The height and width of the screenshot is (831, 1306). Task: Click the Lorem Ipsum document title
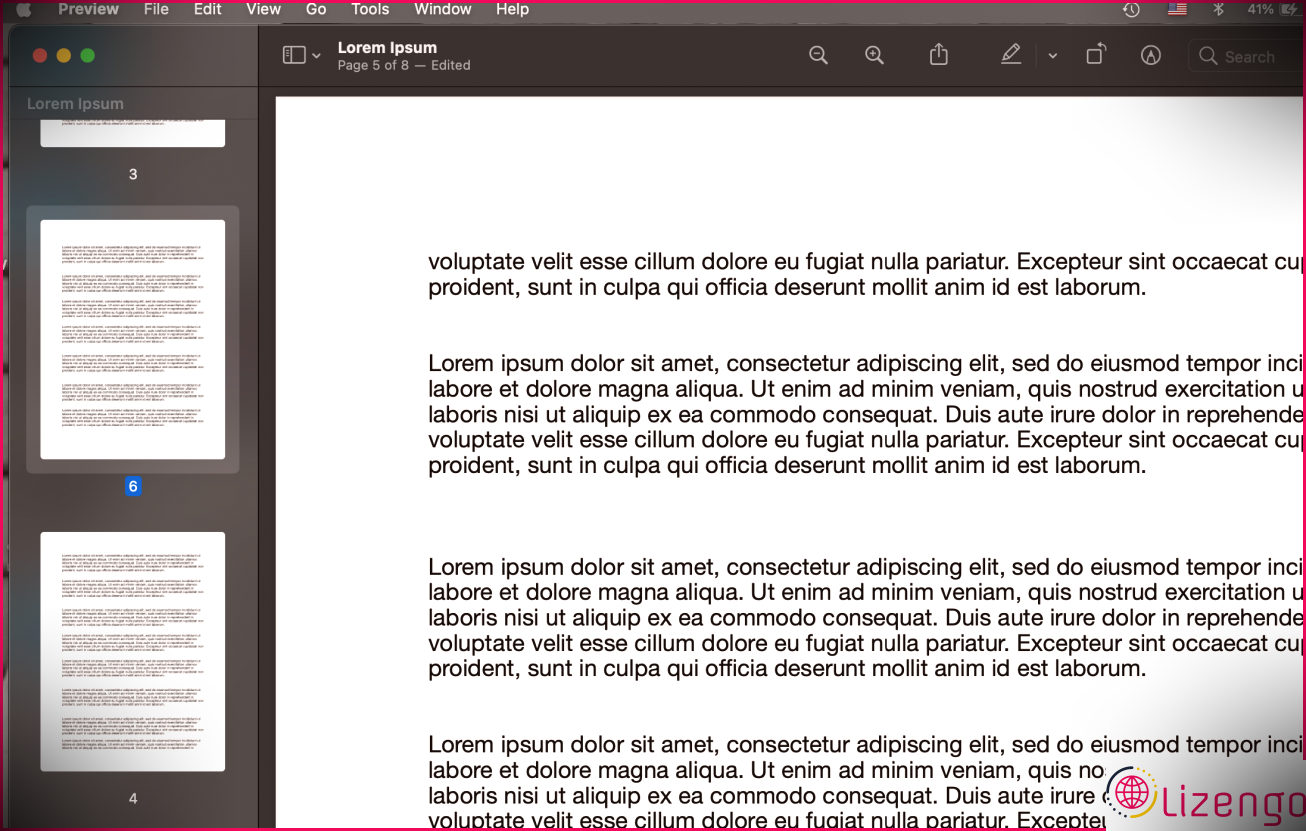pos(387,47)
